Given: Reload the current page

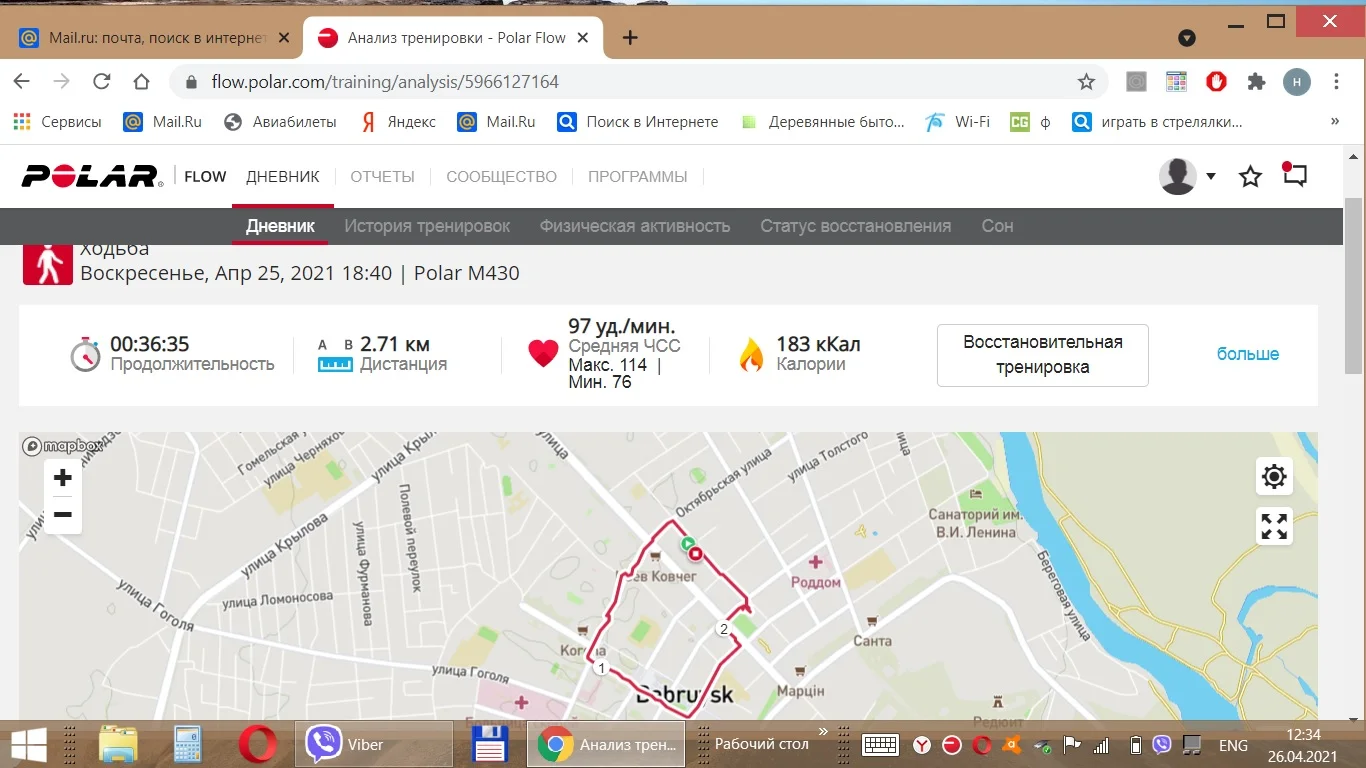Looking at the screenshot, I should click(101, 82).
